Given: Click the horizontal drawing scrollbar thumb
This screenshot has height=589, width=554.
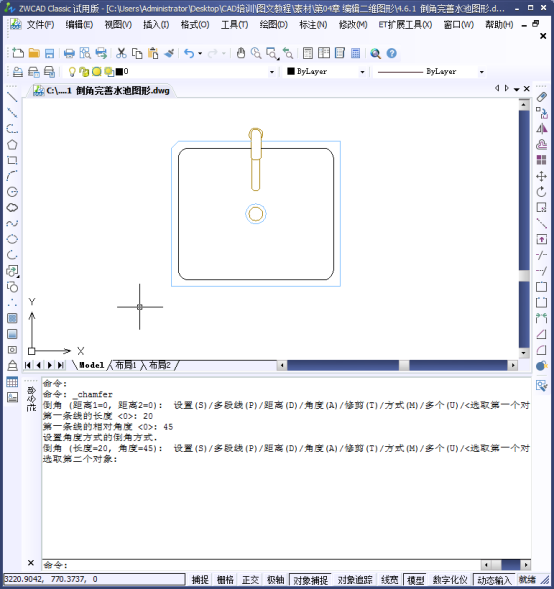Looking at the screenshot, I should [x=404, y=365].
